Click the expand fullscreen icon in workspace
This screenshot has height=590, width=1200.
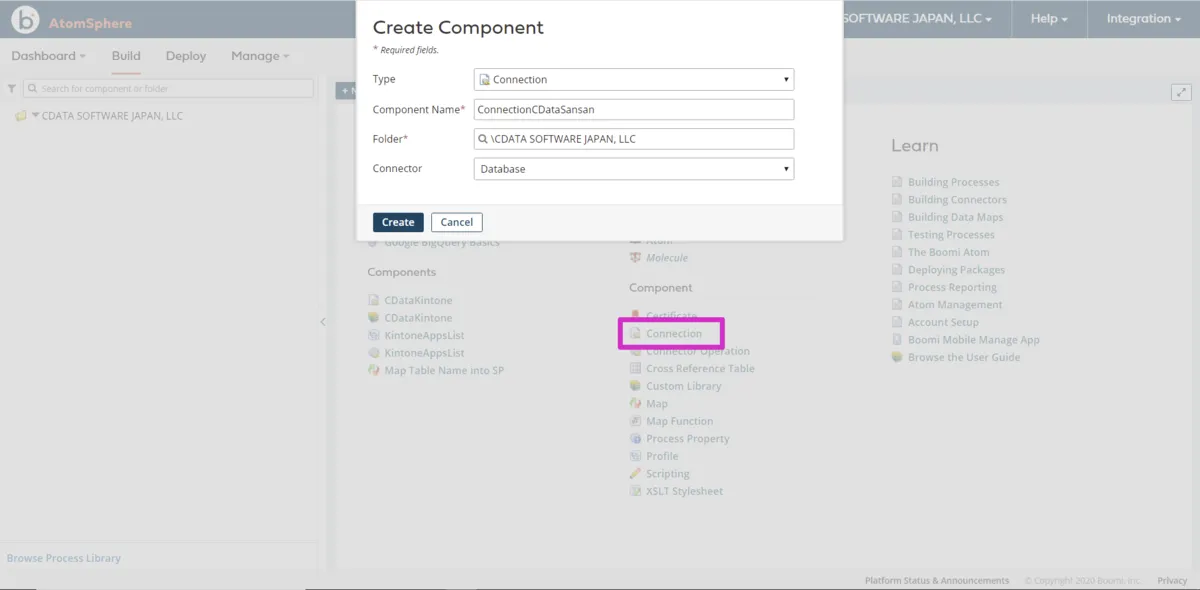[x=1181, y=92]
